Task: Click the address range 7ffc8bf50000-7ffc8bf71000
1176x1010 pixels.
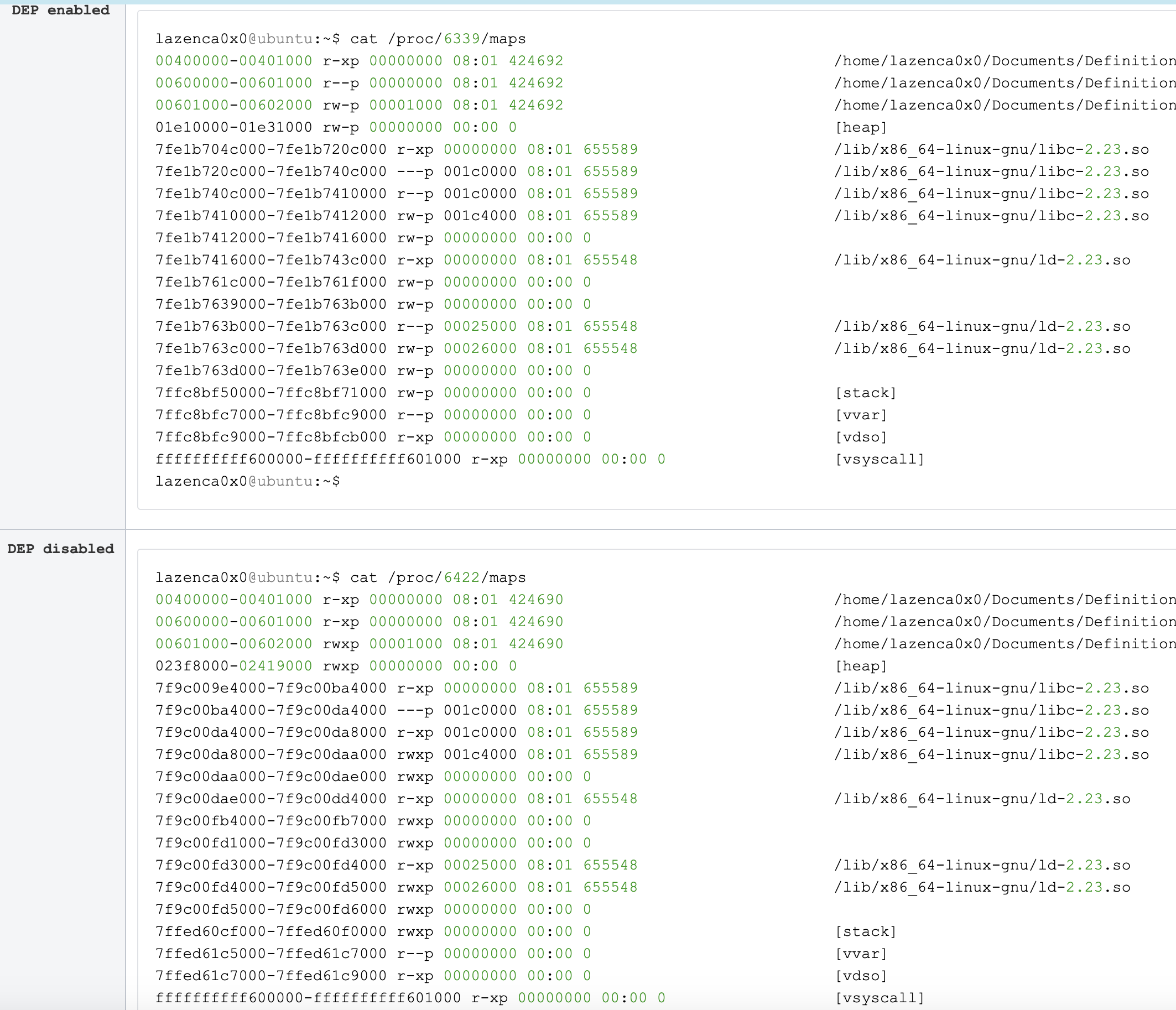Action: pyautogui.click(x=270, y=393)
